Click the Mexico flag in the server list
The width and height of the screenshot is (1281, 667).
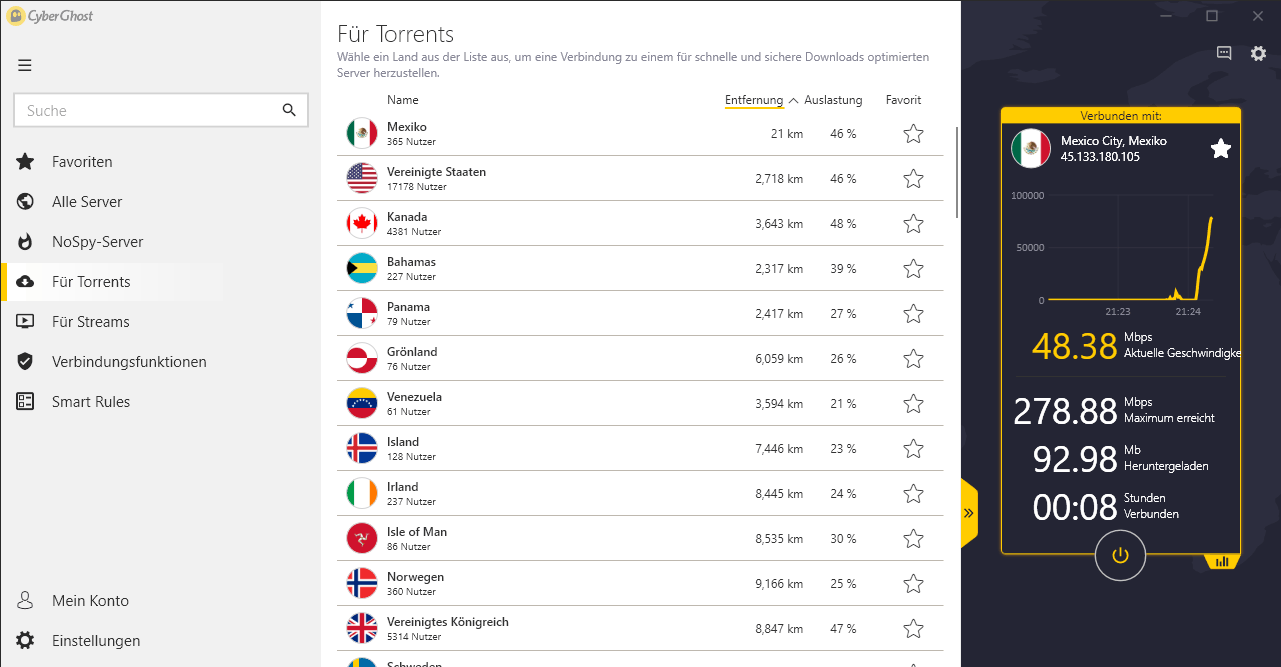362,133
